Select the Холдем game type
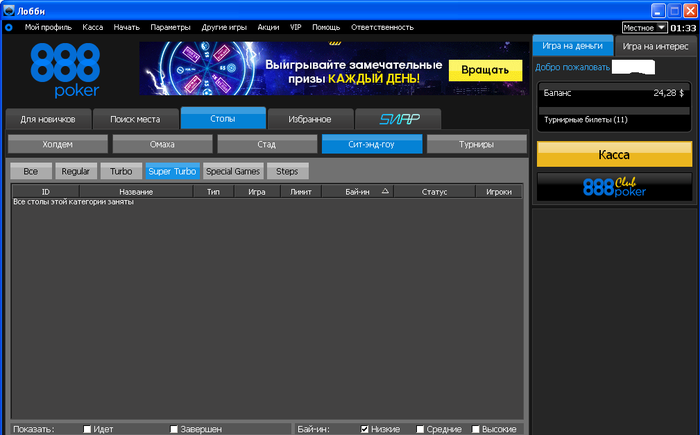The height and width of the screenshot is (435, 700). coord(58,144)
